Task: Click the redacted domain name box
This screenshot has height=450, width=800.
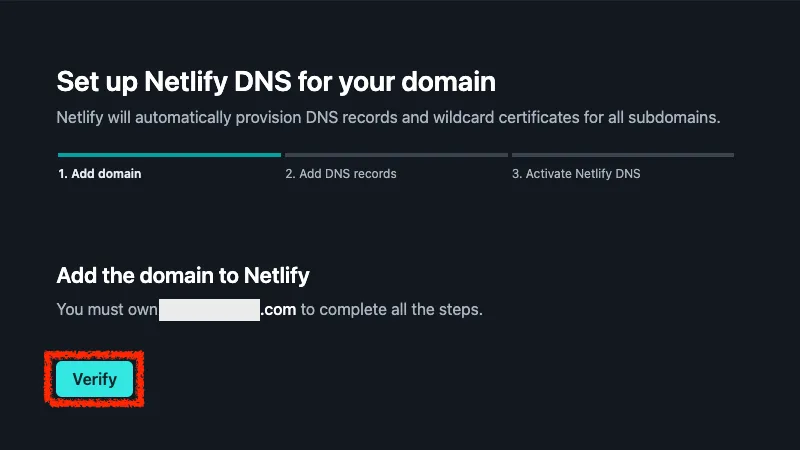Action: (x=210, y=309)
